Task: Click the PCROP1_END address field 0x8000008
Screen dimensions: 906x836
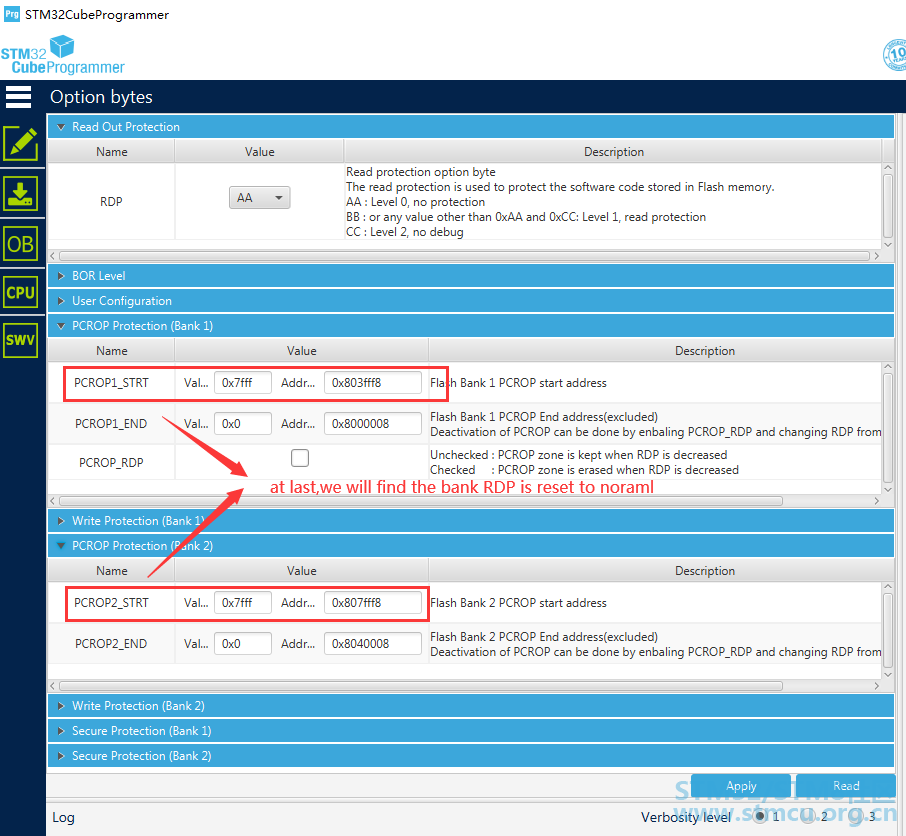Action: 373,423
